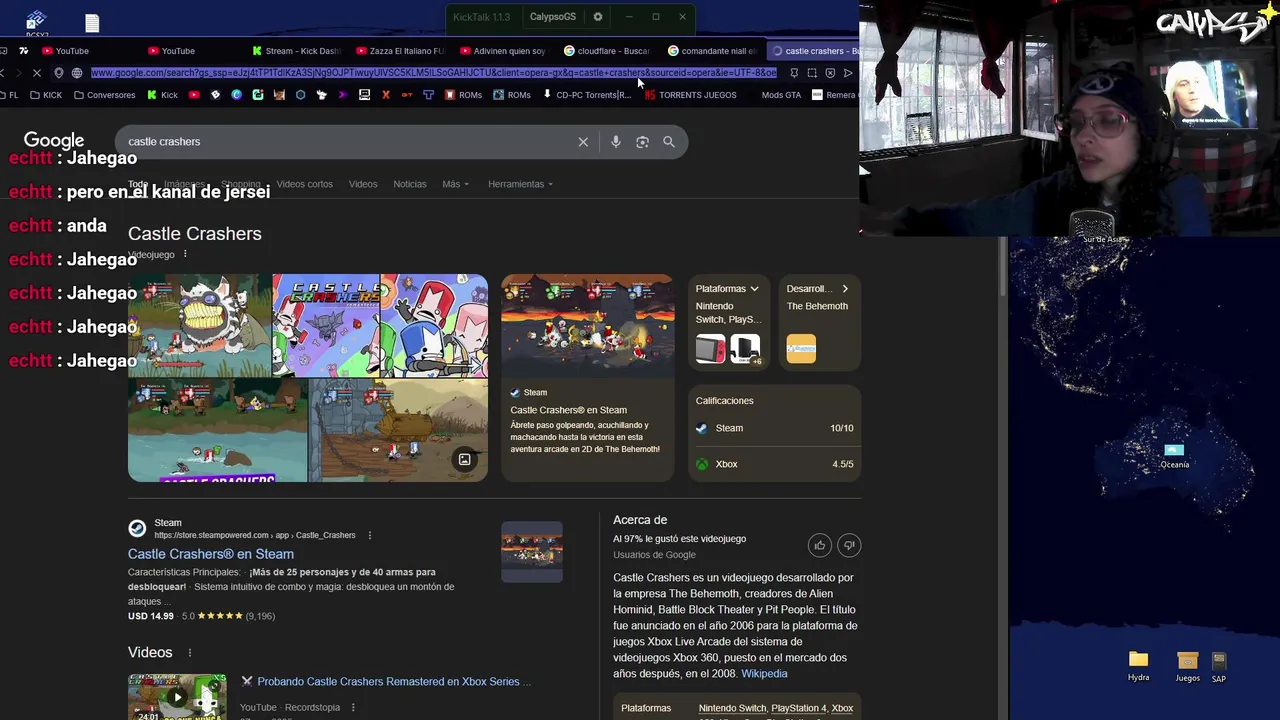
Task: Start a voice search with the microphone icon
Action: pyautogui.click(x=616, y=142)
